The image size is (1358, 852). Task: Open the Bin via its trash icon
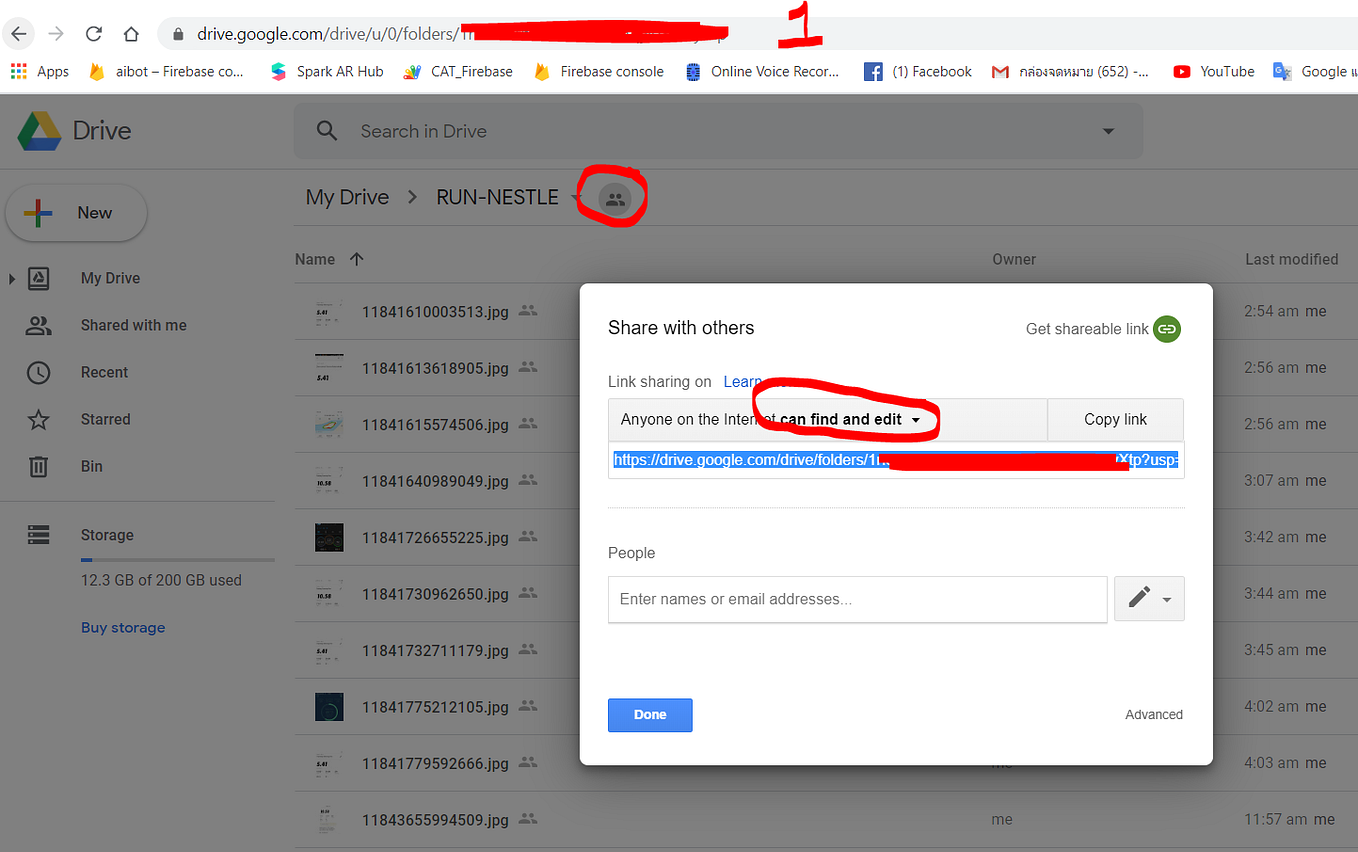[x=37, y=466]
